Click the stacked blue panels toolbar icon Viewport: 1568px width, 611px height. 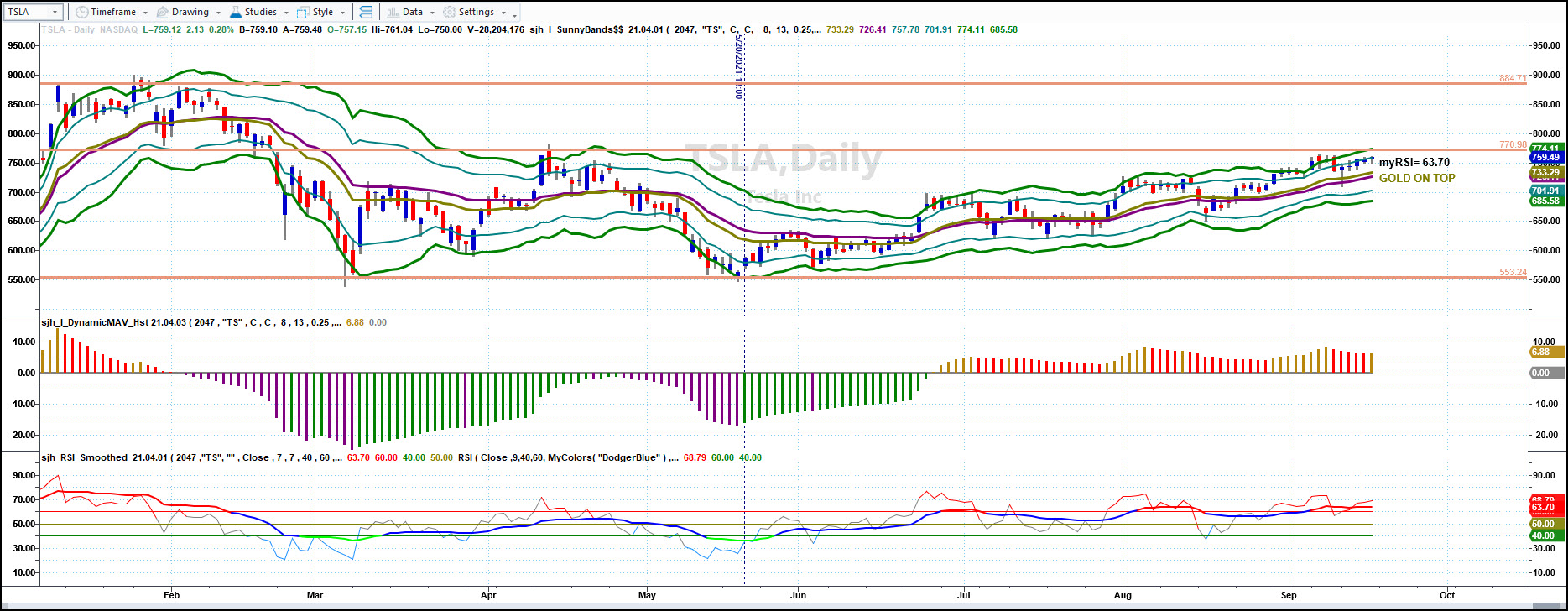click(366, 12)
